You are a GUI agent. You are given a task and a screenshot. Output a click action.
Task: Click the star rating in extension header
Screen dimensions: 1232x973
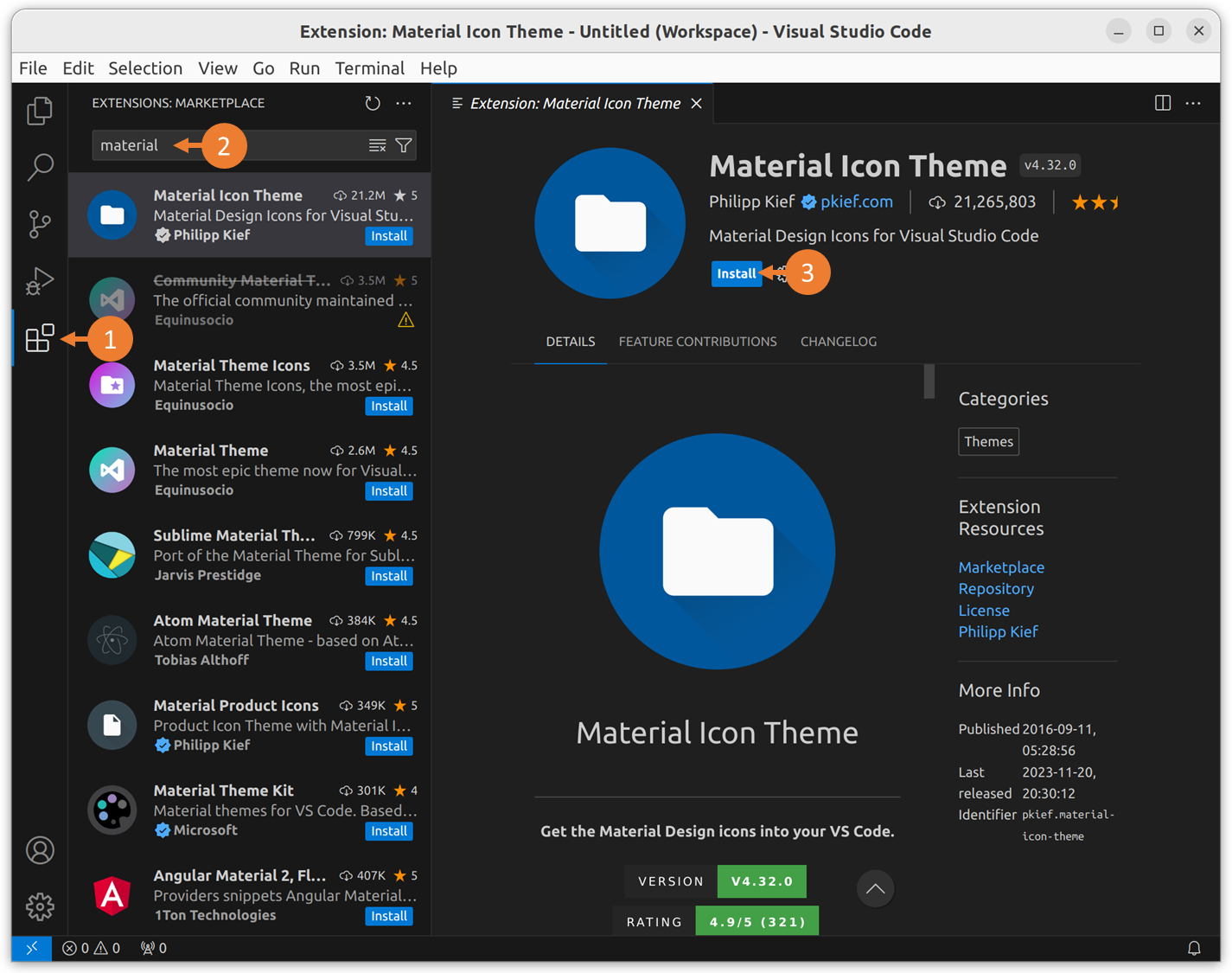[1095, 202]
